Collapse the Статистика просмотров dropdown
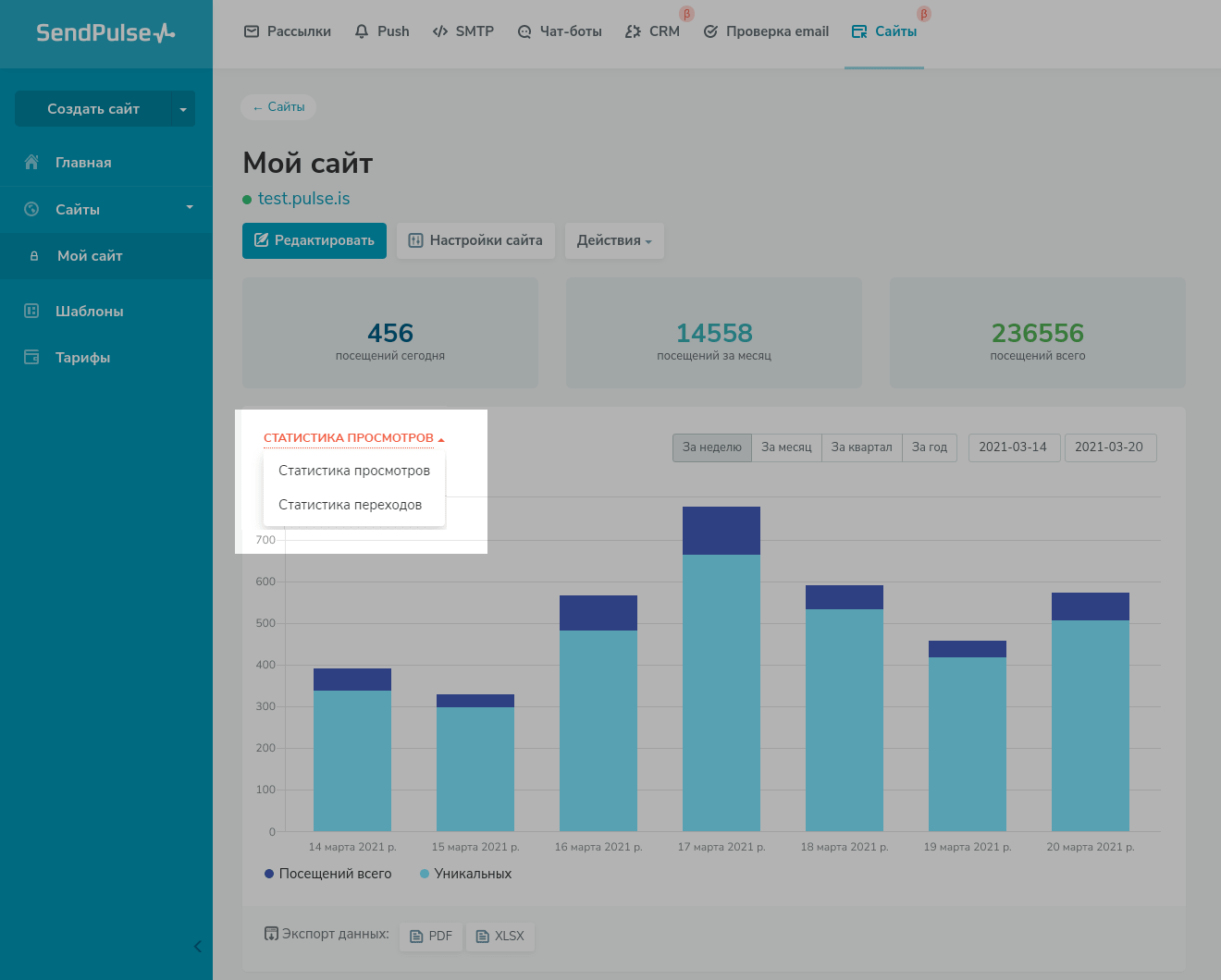 pyautogui.click(x=353, y=437)
